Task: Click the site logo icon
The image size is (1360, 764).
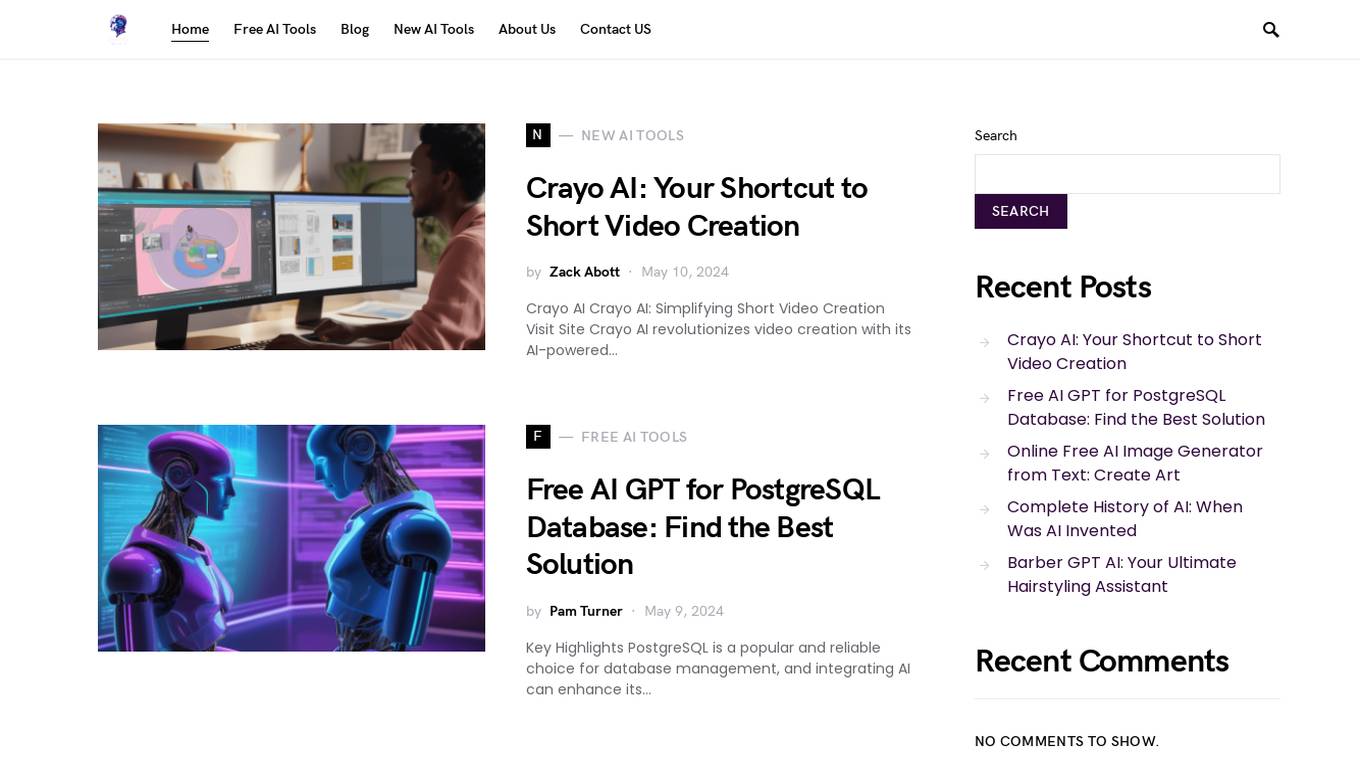Action: pos(119,28)
